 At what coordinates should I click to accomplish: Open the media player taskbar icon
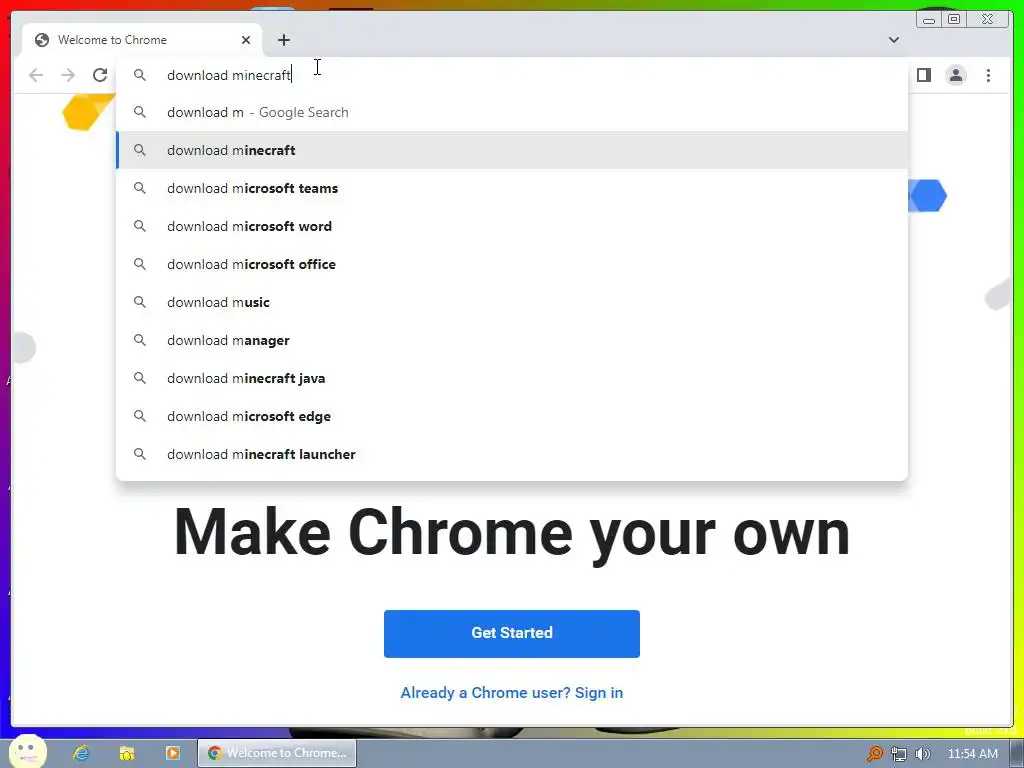tap(172, 753)
